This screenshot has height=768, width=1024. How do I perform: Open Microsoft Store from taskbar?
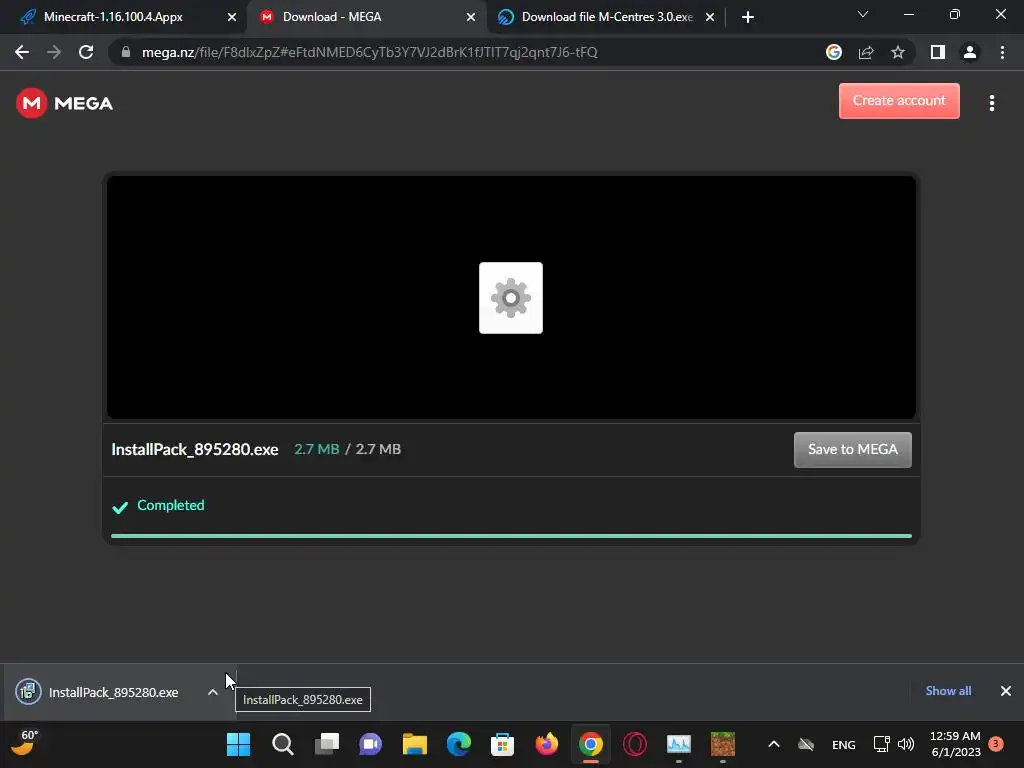502,744
